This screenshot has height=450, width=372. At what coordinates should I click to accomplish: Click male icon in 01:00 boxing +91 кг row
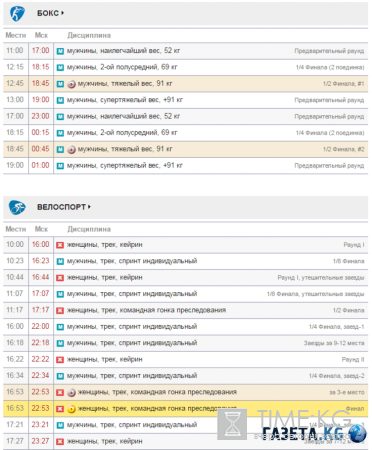pyautogui.click(x=60, y=166)
